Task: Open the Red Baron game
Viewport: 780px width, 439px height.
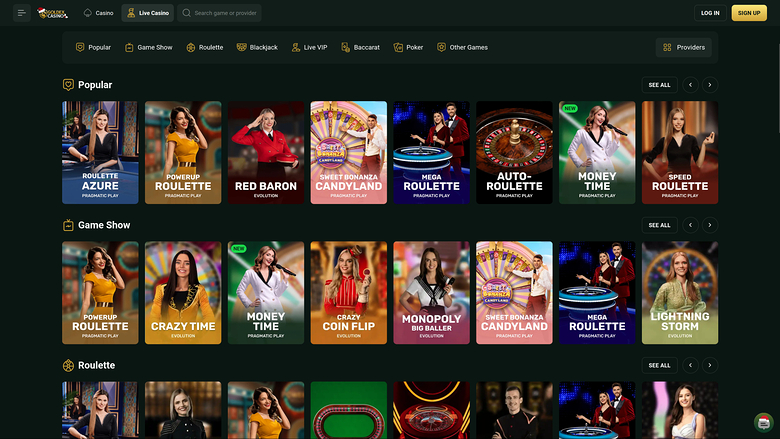Action: [266, 153]
